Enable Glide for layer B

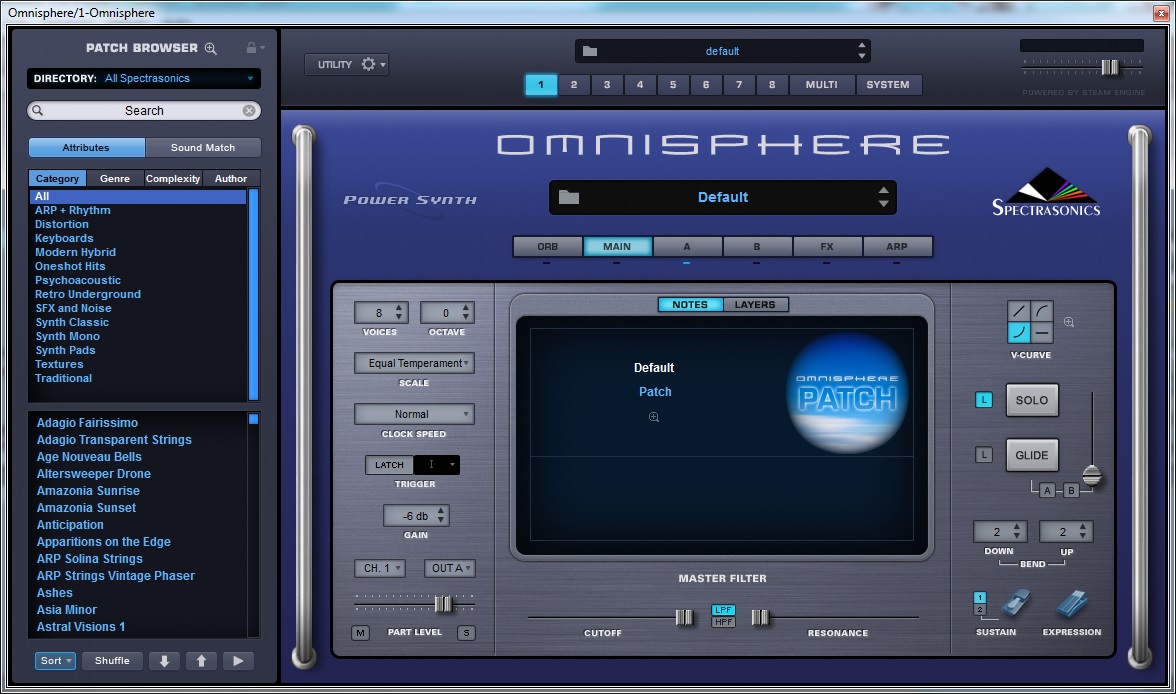[x=1072, y=490]
